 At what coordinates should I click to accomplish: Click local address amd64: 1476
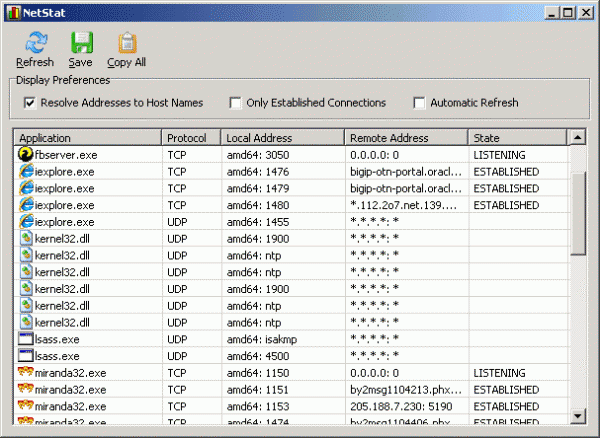click(258, 172)
